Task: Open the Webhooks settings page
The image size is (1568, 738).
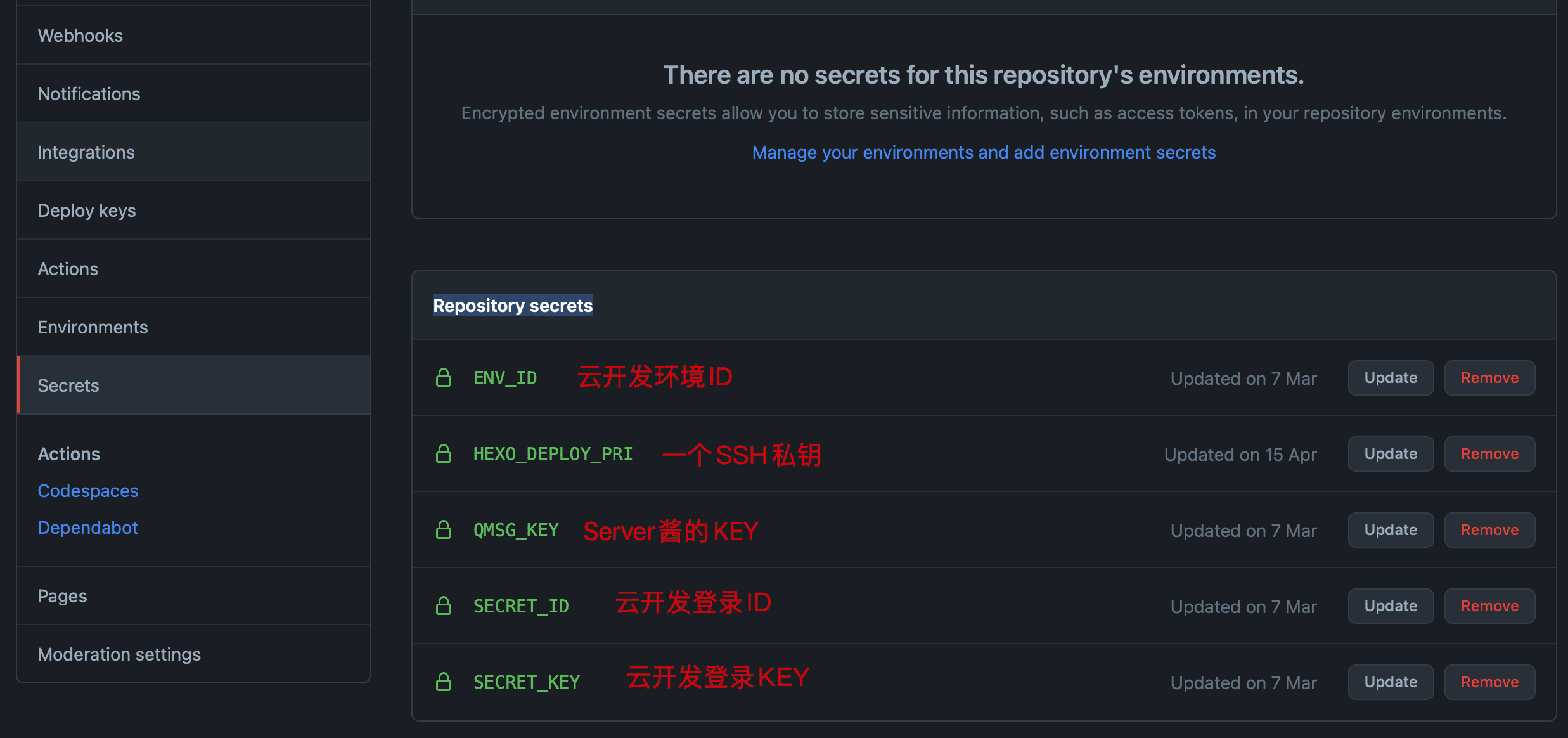Action: pyautogui.click(x=80, y=36)
